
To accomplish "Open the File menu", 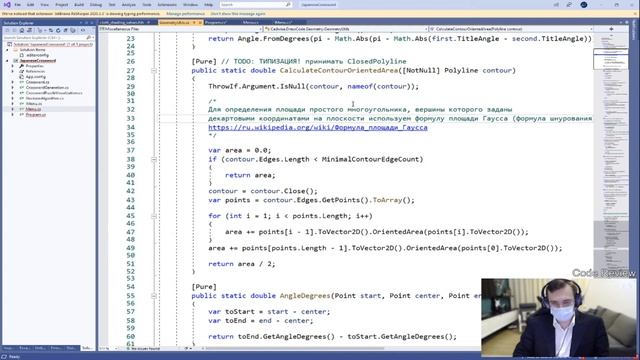I will coord(18,4).
